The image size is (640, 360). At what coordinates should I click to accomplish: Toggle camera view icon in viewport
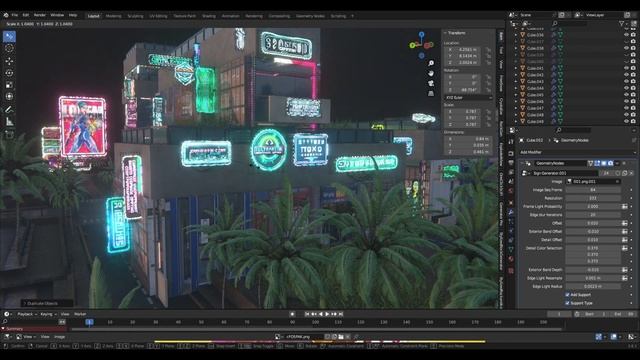pyautogui.click(x=431, y=83)
